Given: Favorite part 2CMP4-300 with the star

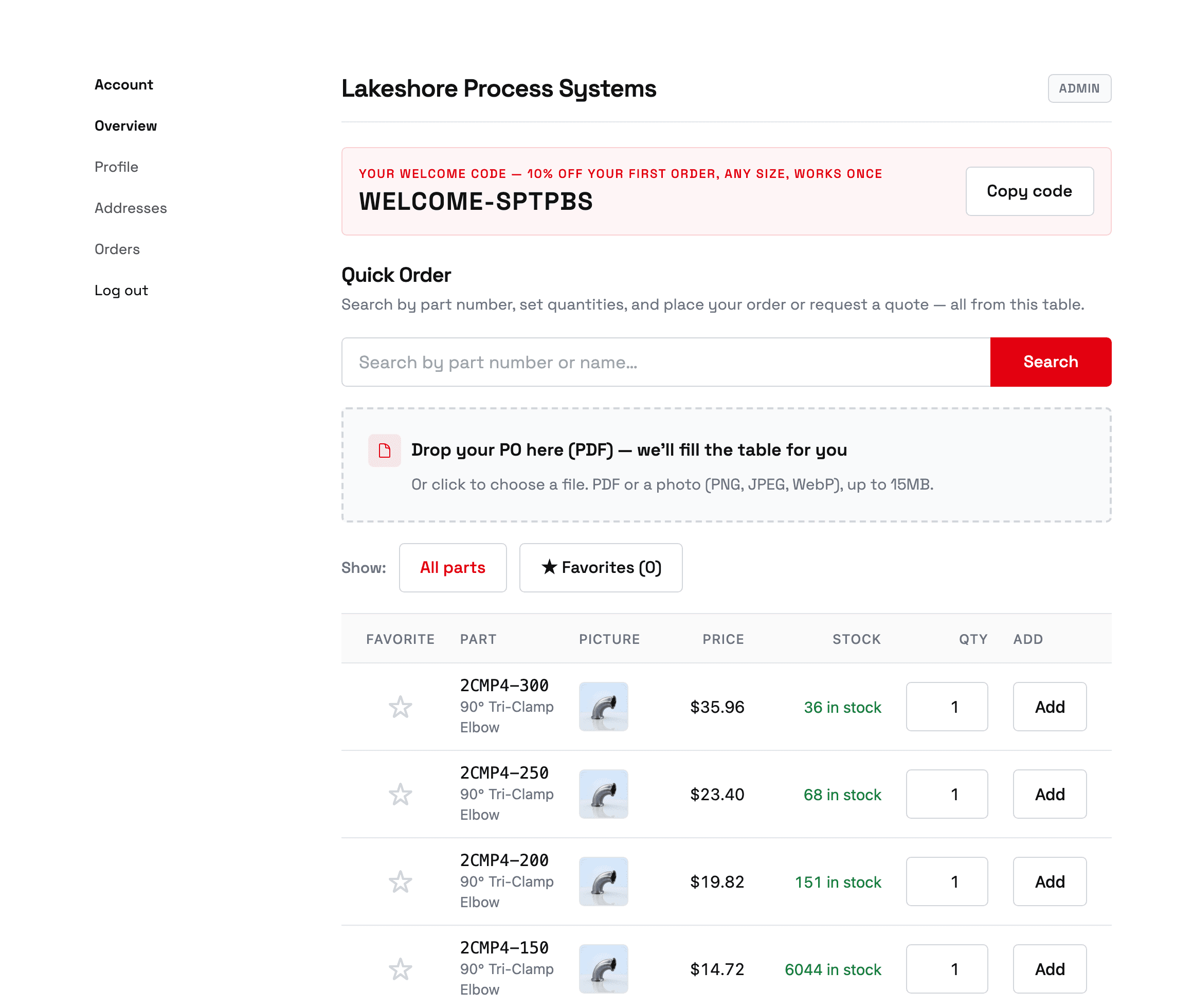Looking at the screenshot, I should coord(400,707).
